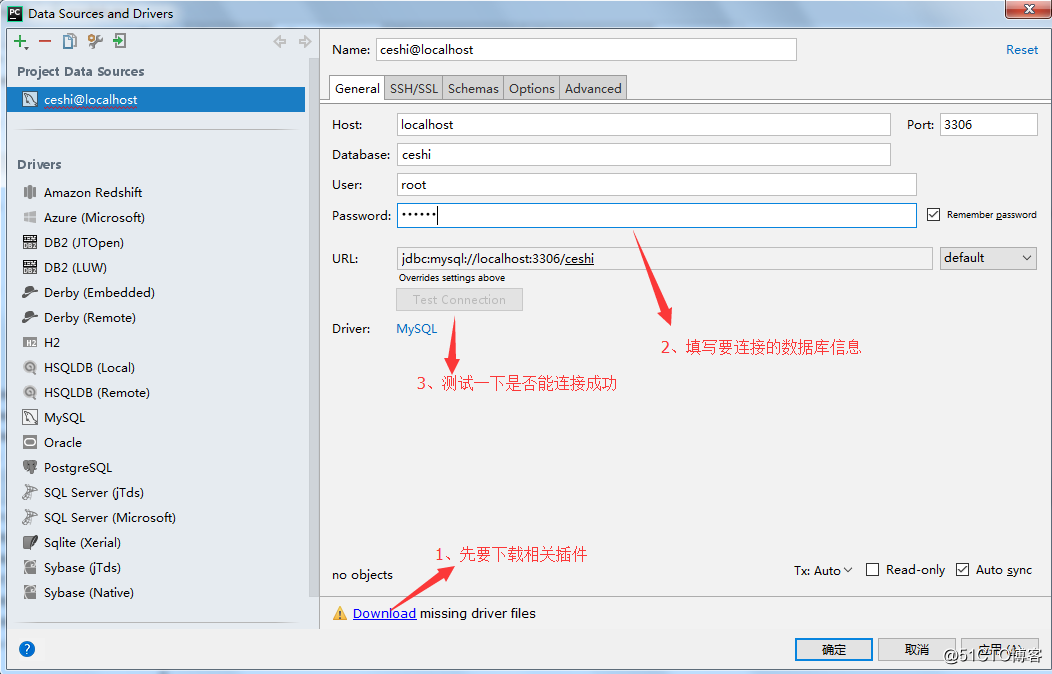This screenshot has width=1052, height=674.
Task: Click the Oracle driver icon
Action: (x=30, y=443)
